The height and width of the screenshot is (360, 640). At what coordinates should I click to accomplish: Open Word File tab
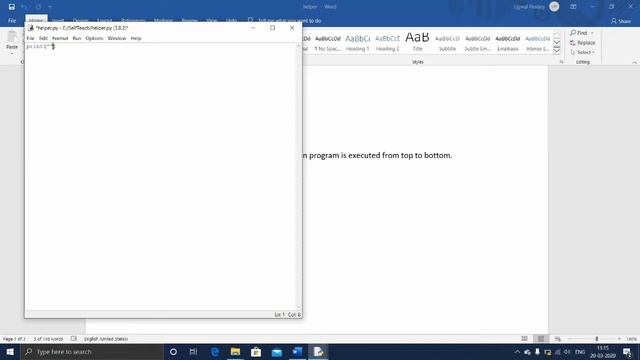point(12,20)
